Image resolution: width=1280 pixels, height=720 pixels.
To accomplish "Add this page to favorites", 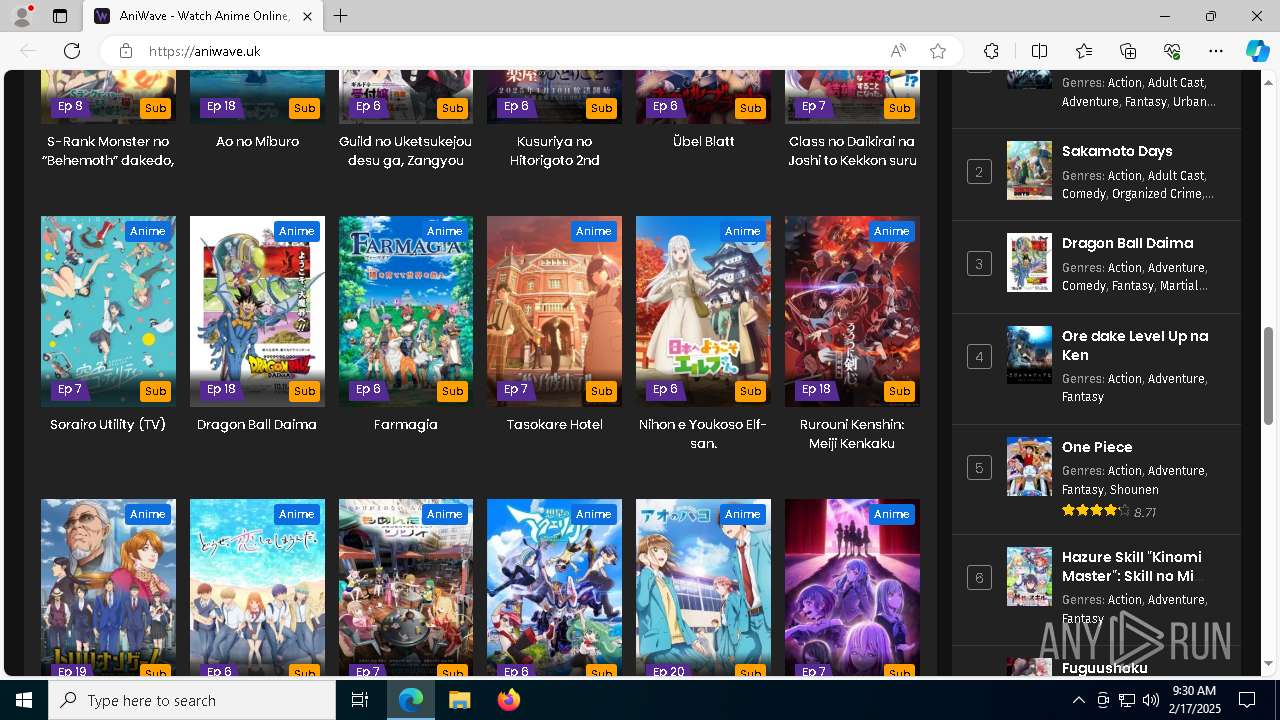I will [x=938, y=51].
